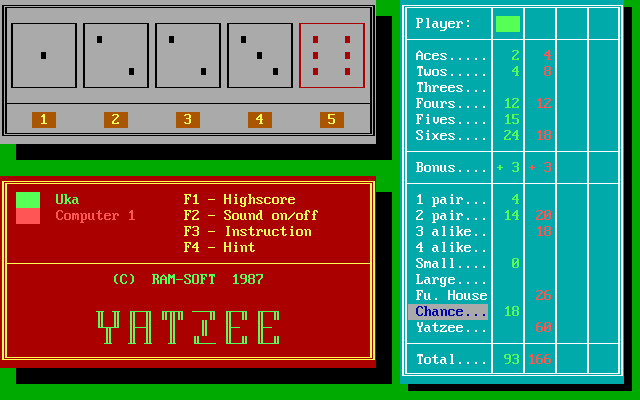Click red Fu. House score 26
The width and height of the screenshot is (640, 400).
pos(544,296)
